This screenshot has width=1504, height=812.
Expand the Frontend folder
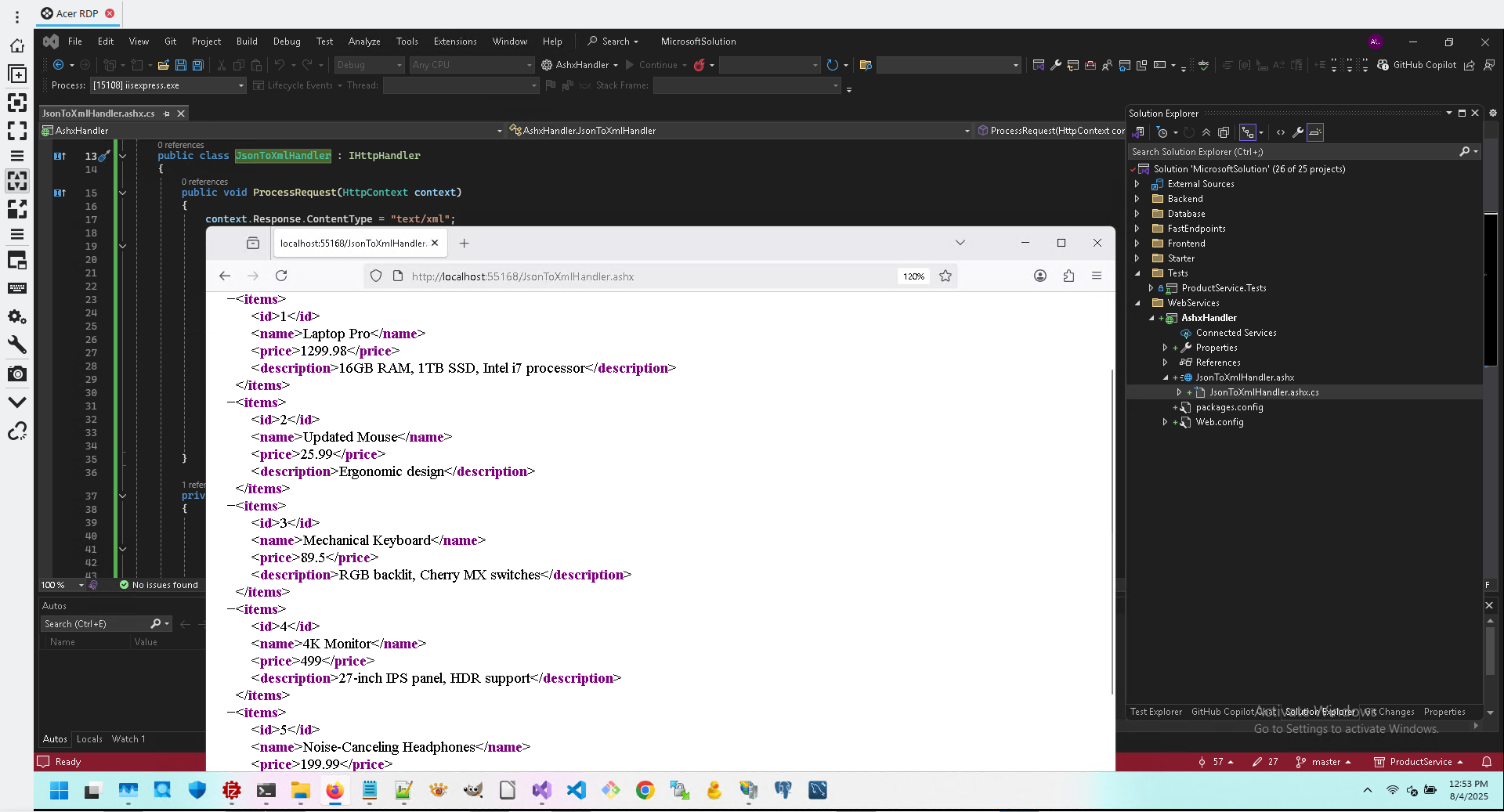[x=1137, y=244]
